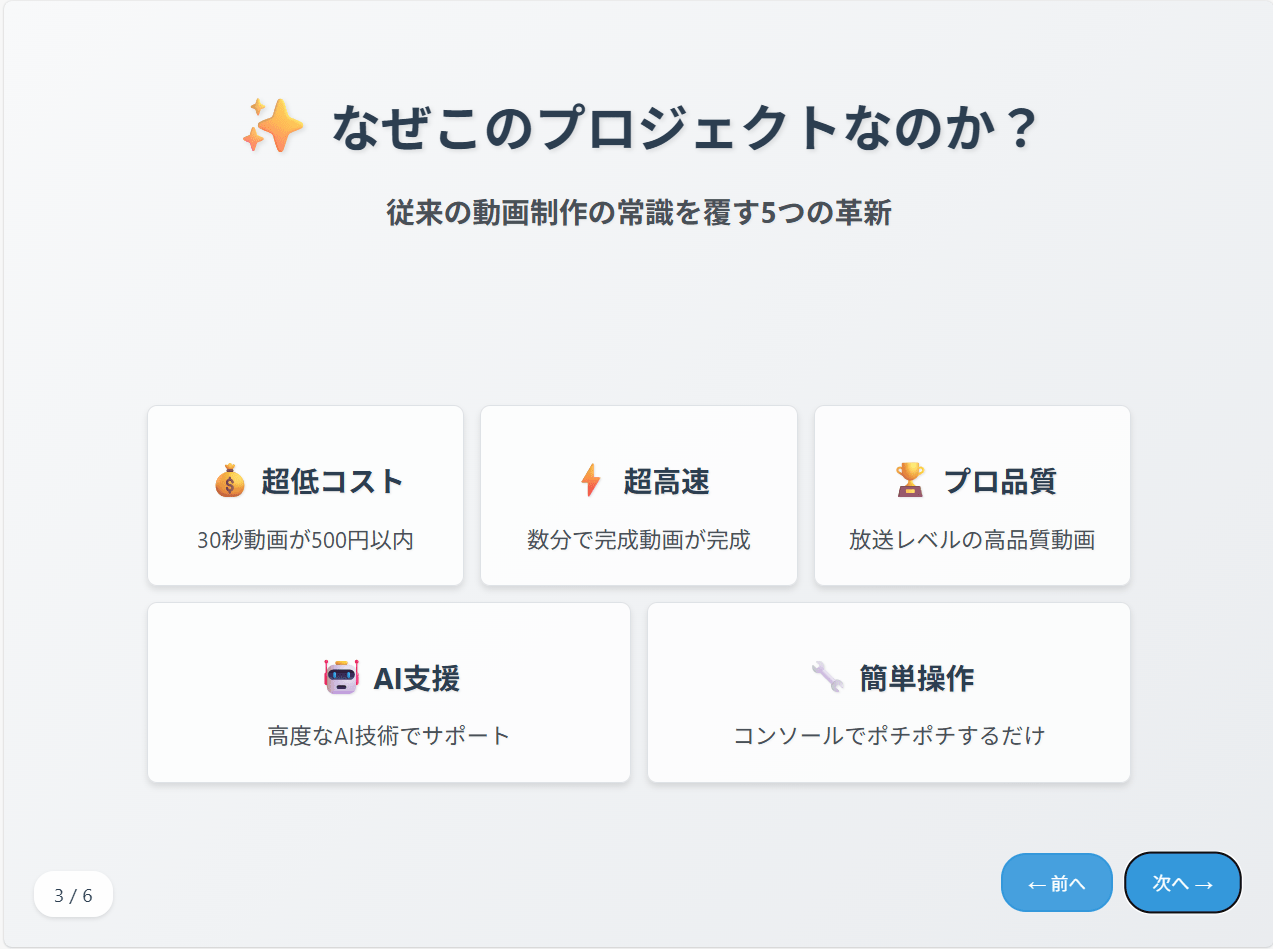Click the text コンソールでポチポチするだけ
Screen dimensions: 1273x949
point(889,736)
